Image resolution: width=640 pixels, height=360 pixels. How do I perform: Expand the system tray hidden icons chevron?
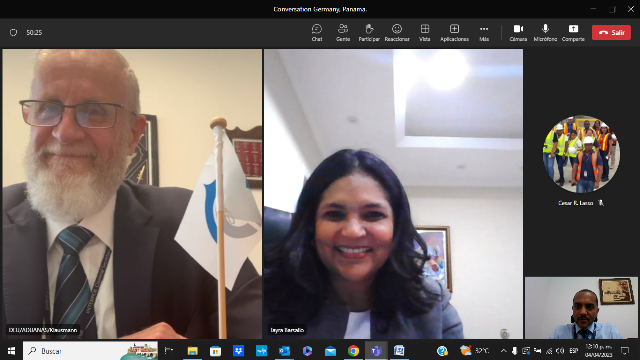click(x=504, y=351)
